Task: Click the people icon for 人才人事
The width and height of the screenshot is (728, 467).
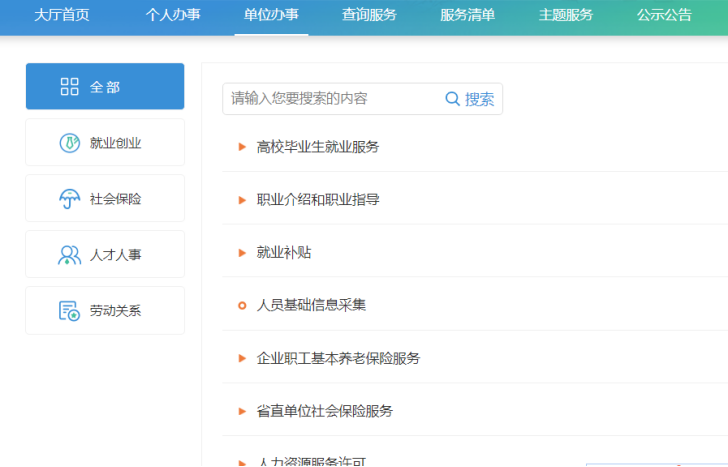Action: click(69, 255)
